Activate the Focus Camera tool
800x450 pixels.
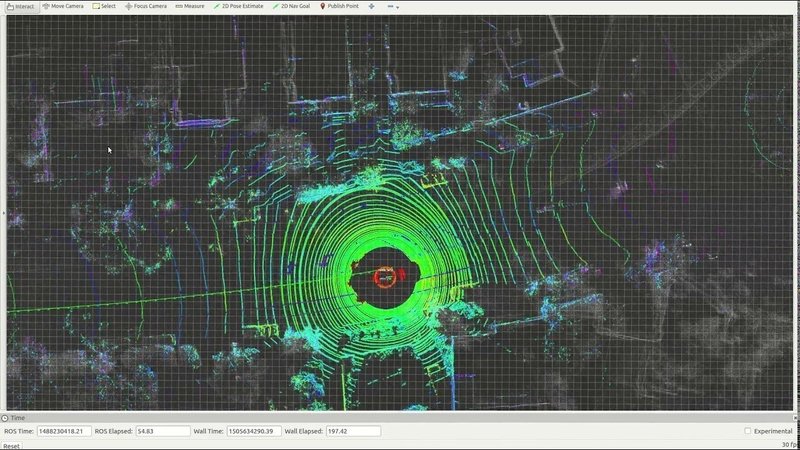(146, 6)
